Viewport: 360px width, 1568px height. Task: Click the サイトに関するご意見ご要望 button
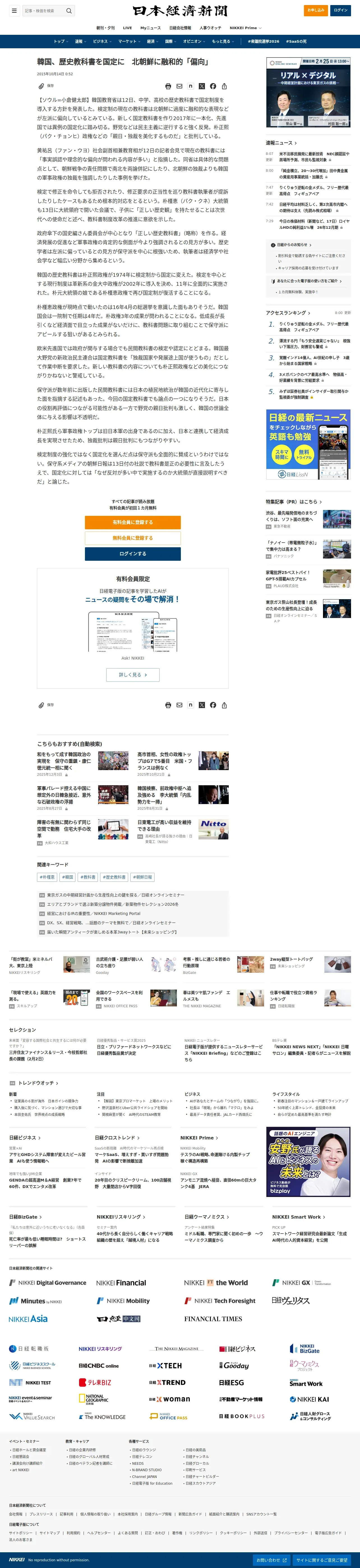click(322, 1561)
